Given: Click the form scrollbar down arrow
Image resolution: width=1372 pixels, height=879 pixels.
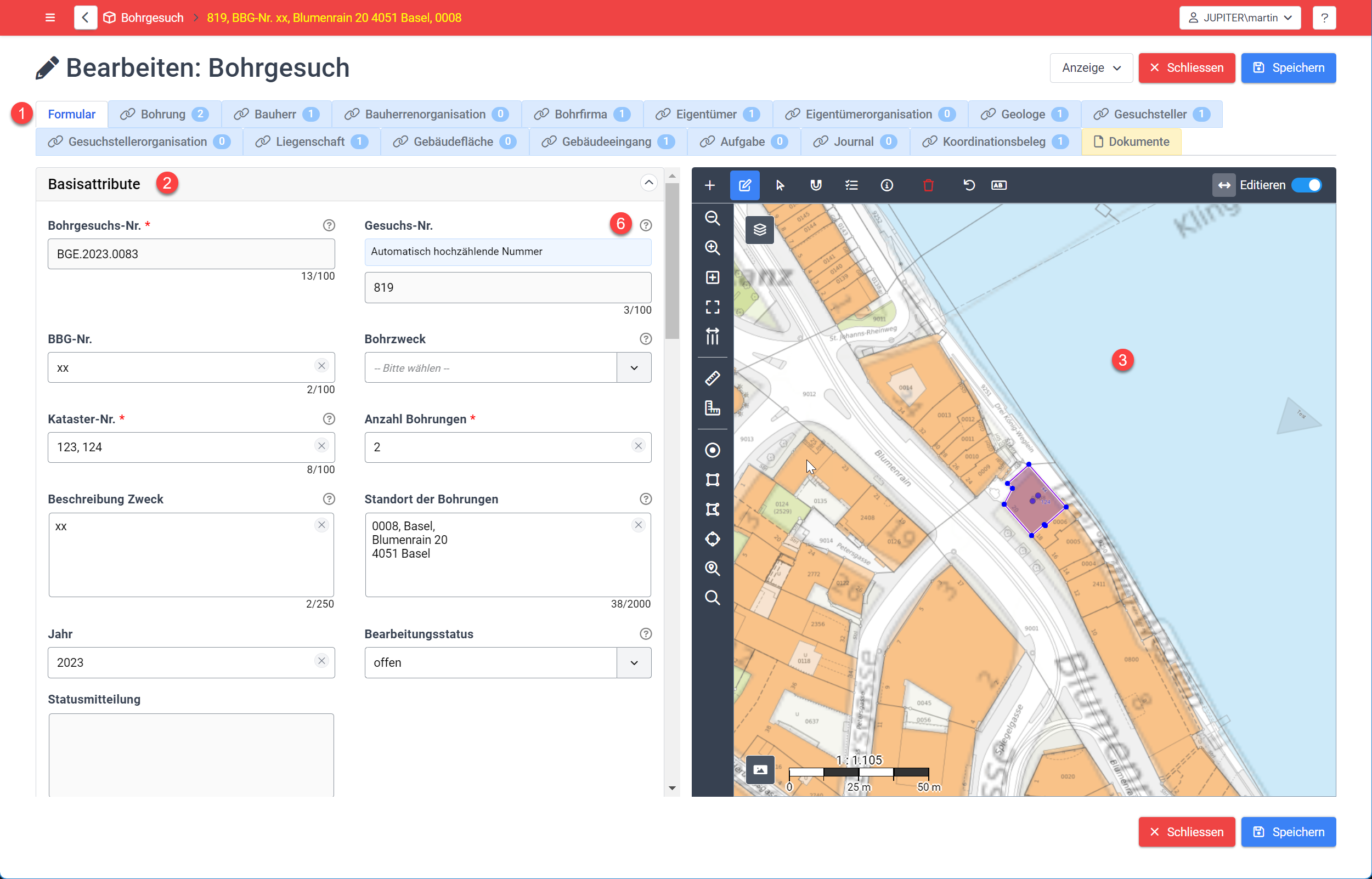Looking at the screenshot, I should pyautogui.click(x=672, y=788).
